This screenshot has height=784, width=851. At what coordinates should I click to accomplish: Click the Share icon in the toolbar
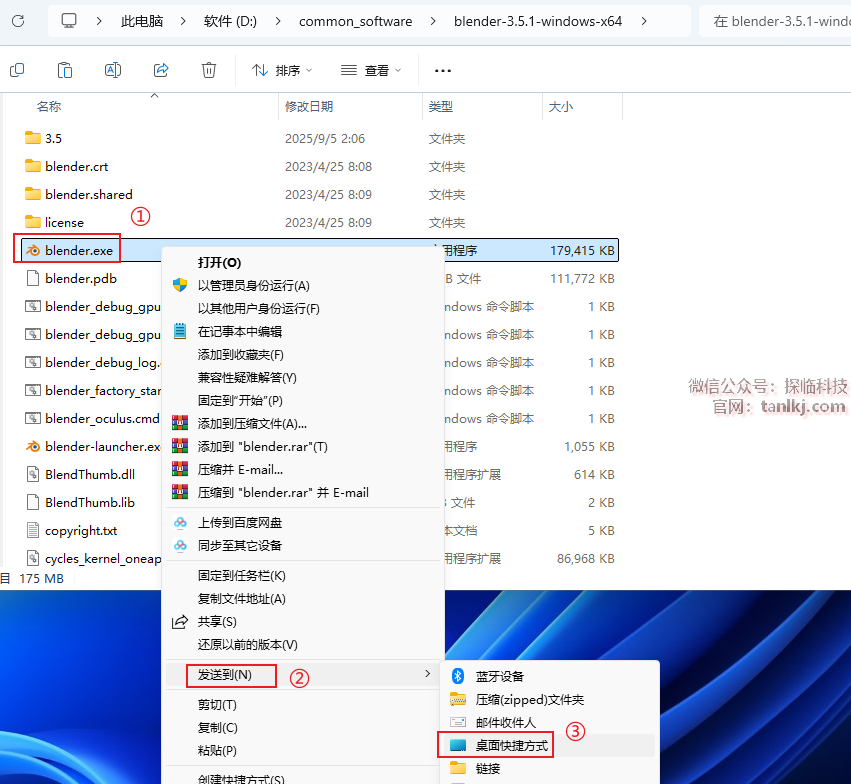coord(161,70)
